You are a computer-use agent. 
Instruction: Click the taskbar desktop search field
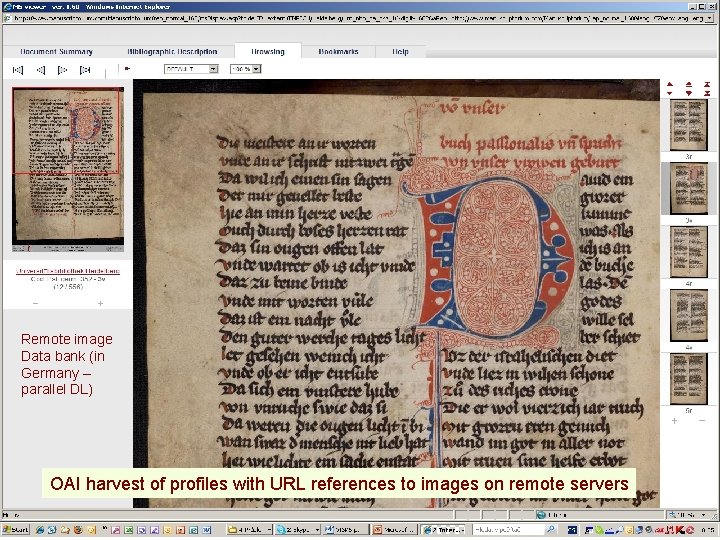click(509, 530)
